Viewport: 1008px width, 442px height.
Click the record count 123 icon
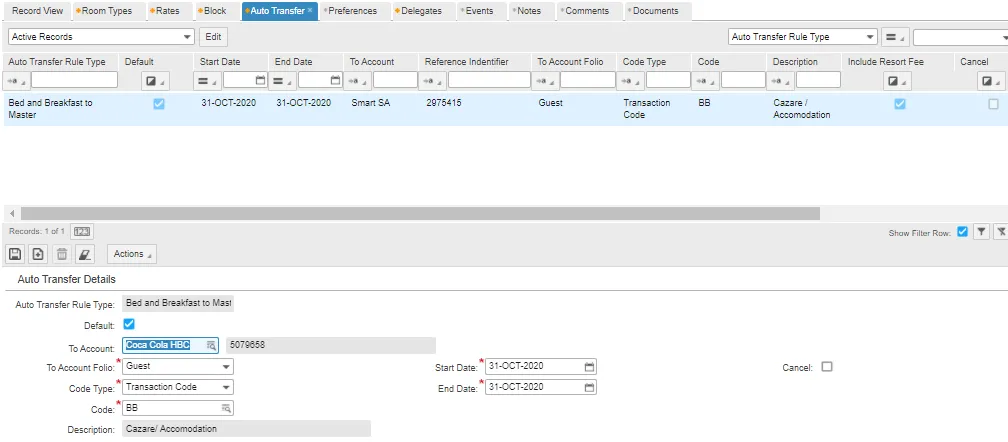point(81,231)
